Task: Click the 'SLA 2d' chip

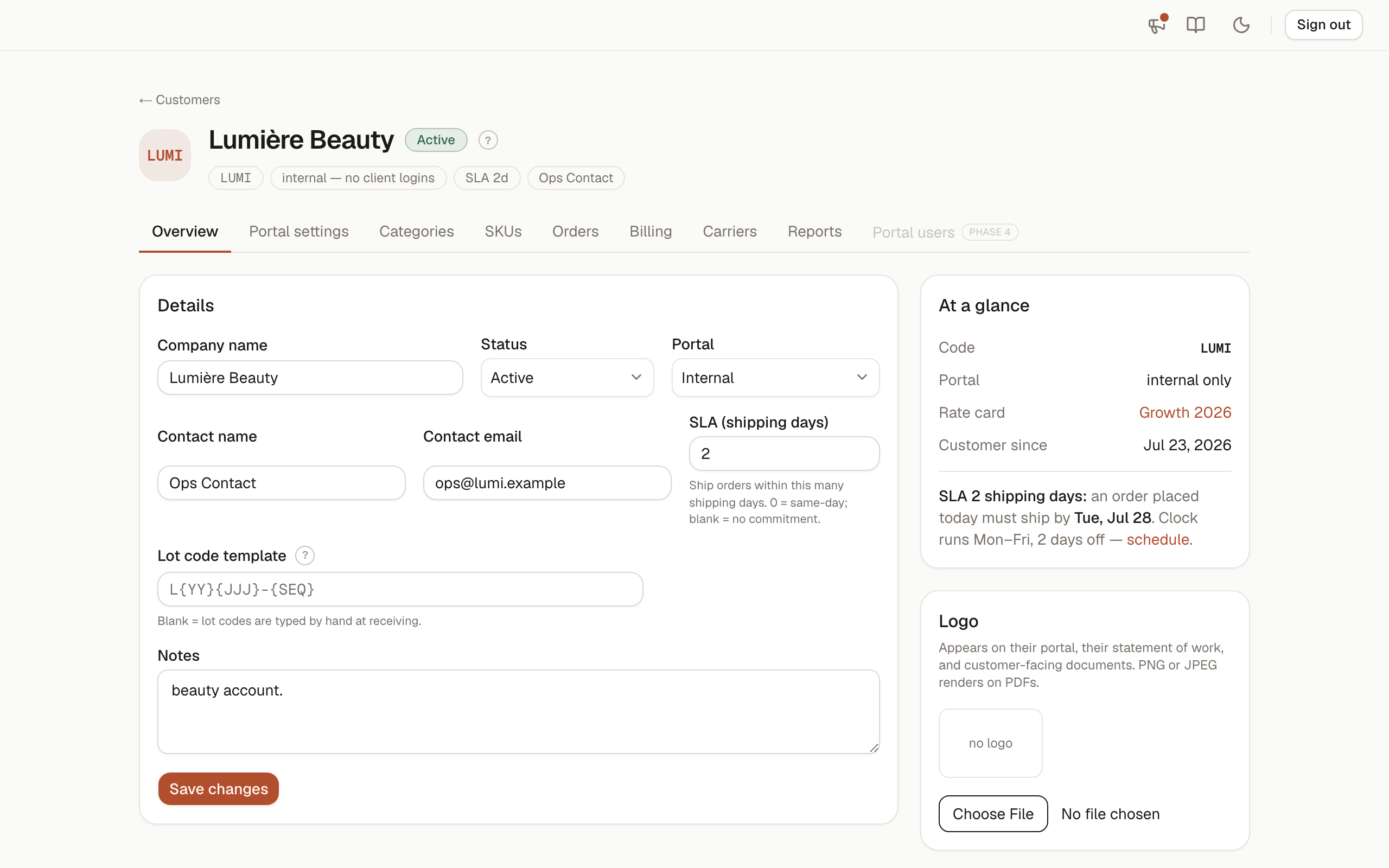Action: coord(487,178)
